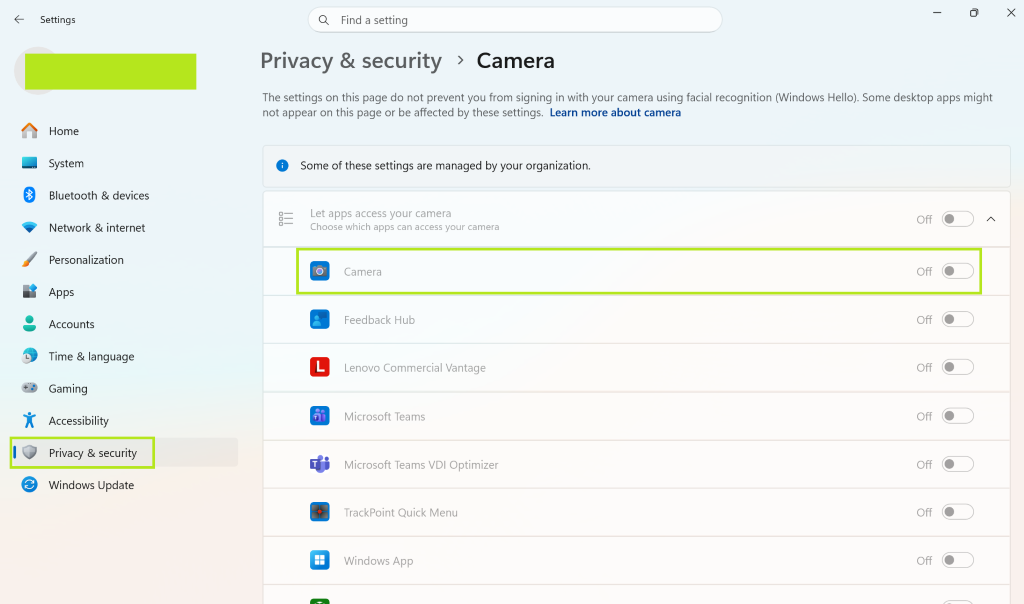The width and height of the screenshot is (1024, 604).
Task: Click Choose which apps can access text
Action: (x=404, y=227)
